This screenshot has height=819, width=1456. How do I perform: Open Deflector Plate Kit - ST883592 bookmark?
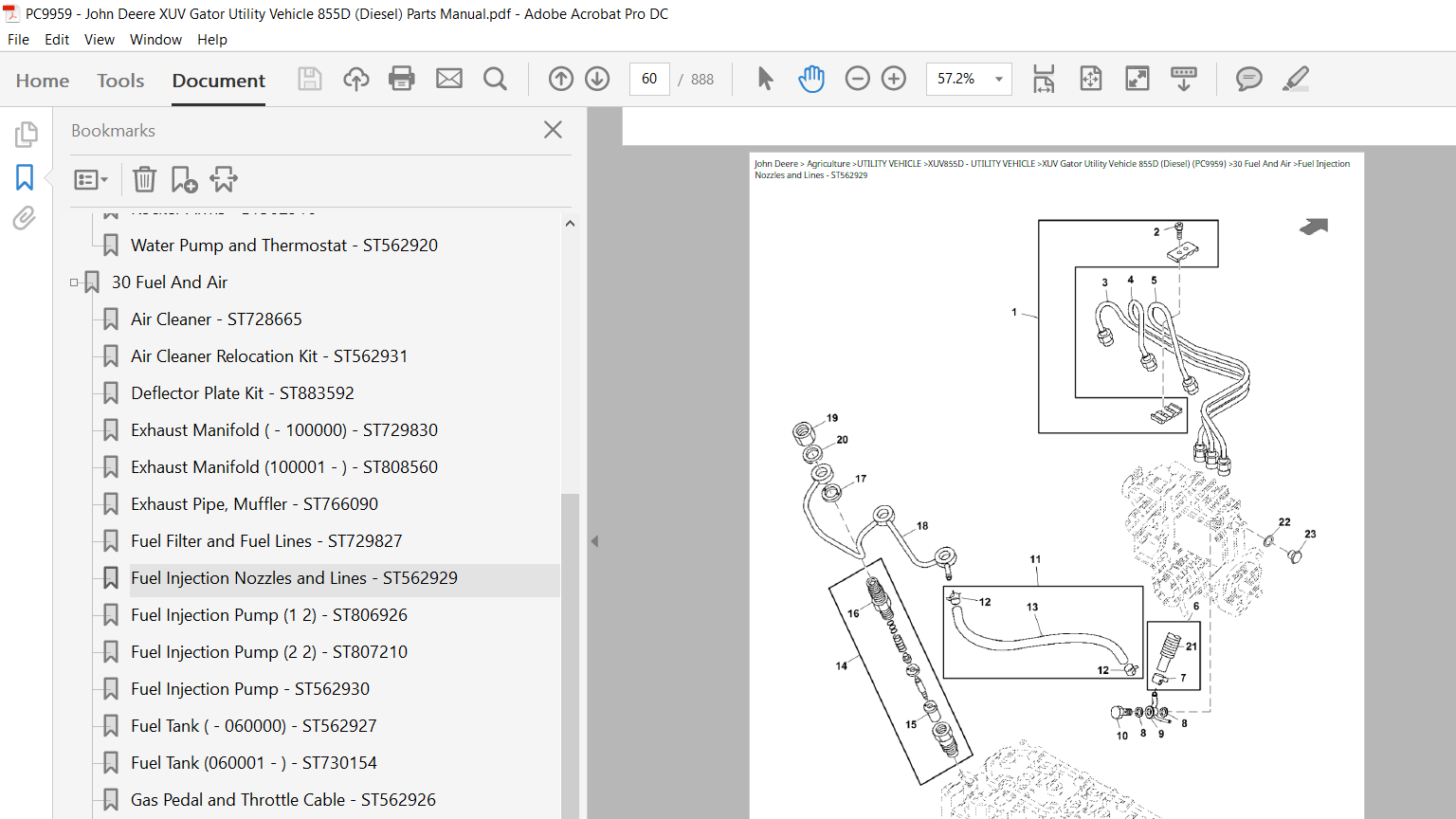[243, 393]
